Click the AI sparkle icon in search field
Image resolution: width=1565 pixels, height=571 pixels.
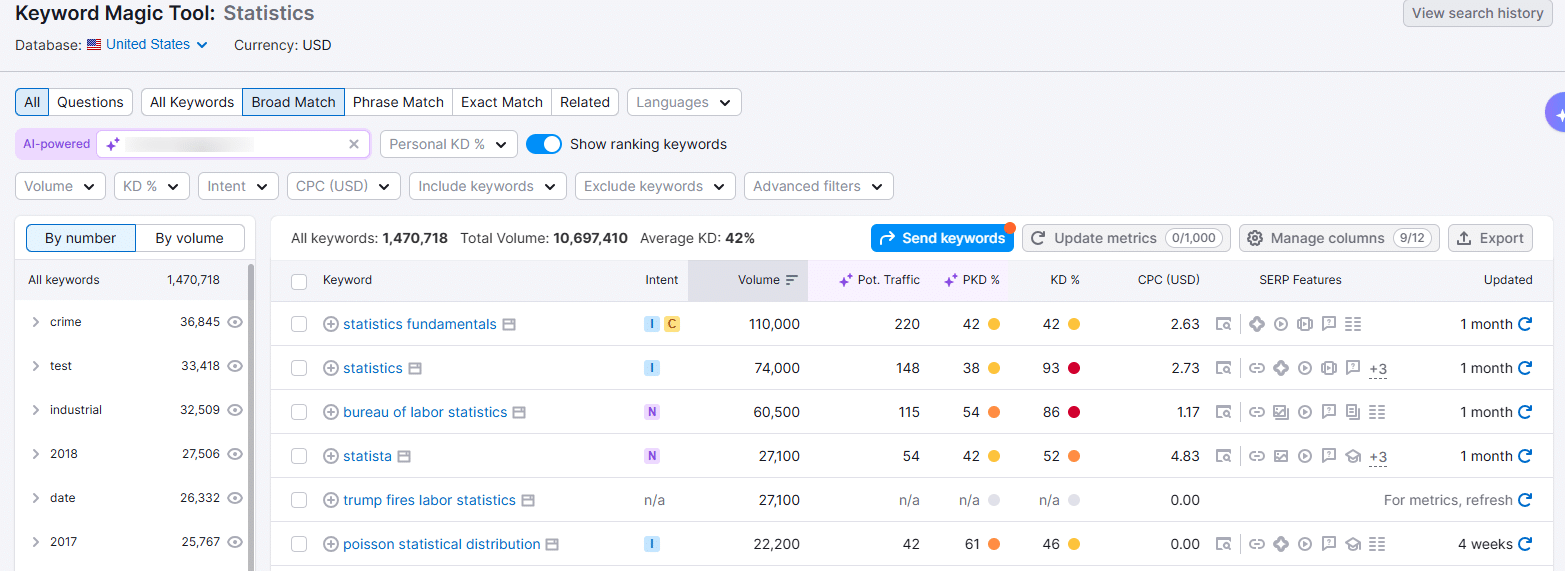113,144
